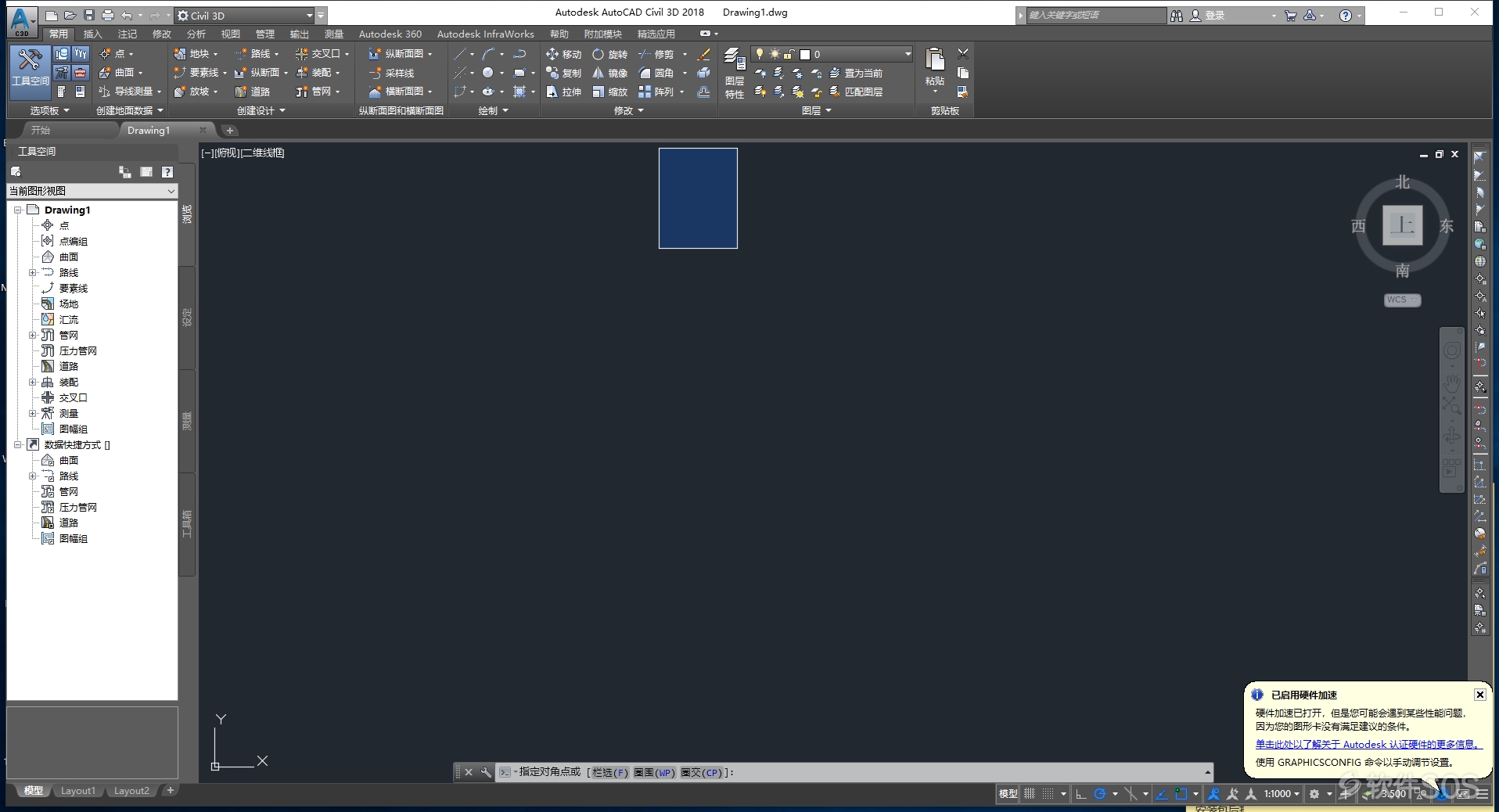
Task: Select the Fillet (圆角) tool
Action: [x=657, y=73]
